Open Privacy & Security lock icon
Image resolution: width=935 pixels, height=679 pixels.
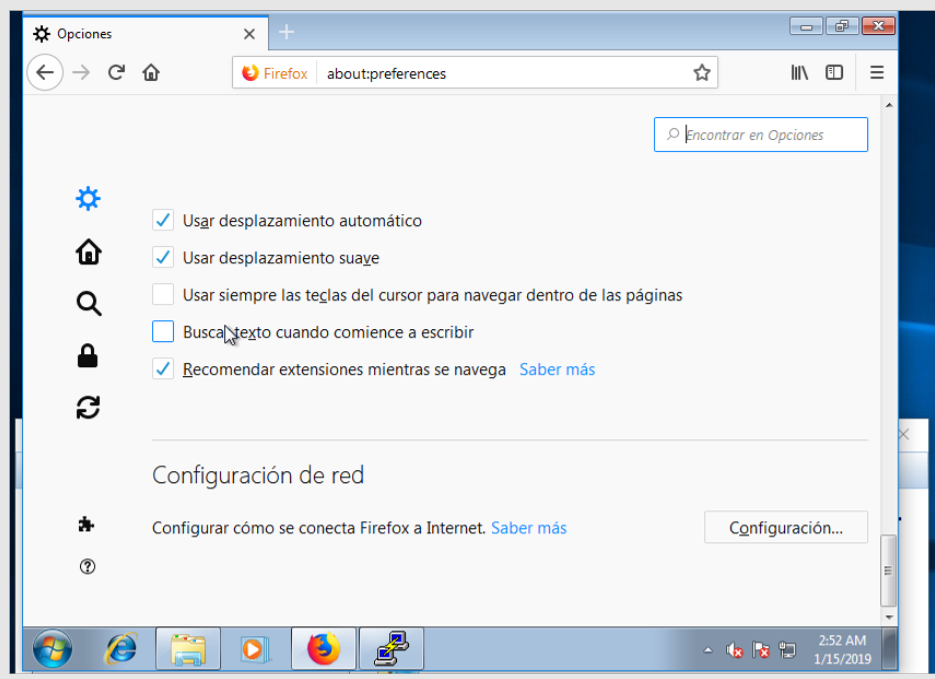point(88,356)
